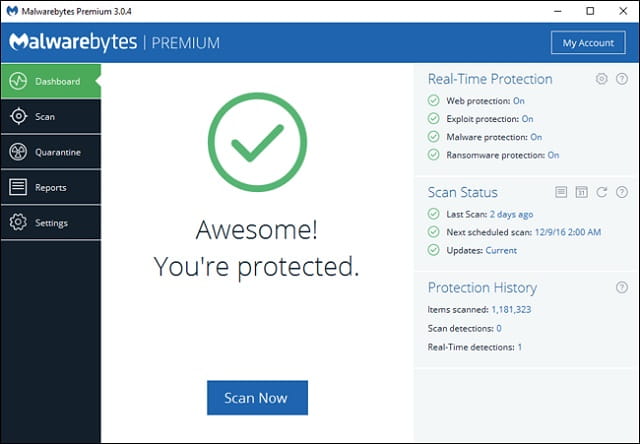Viewport: 640px width, 444px height.
Task: Click Next scheduled scan check icon
Action: click(433, 232)
